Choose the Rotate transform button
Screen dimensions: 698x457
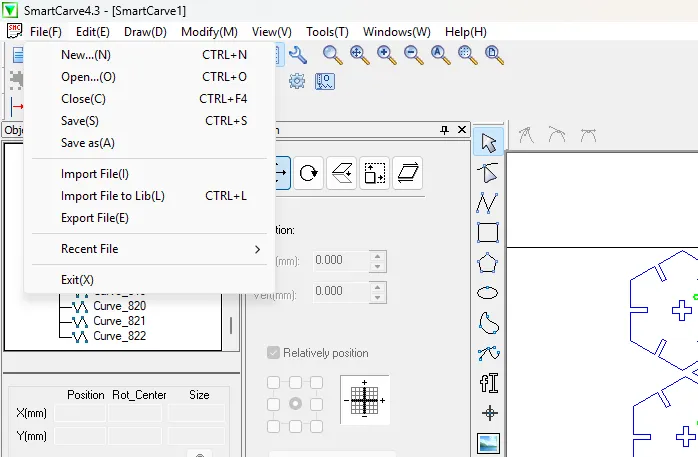308,173
